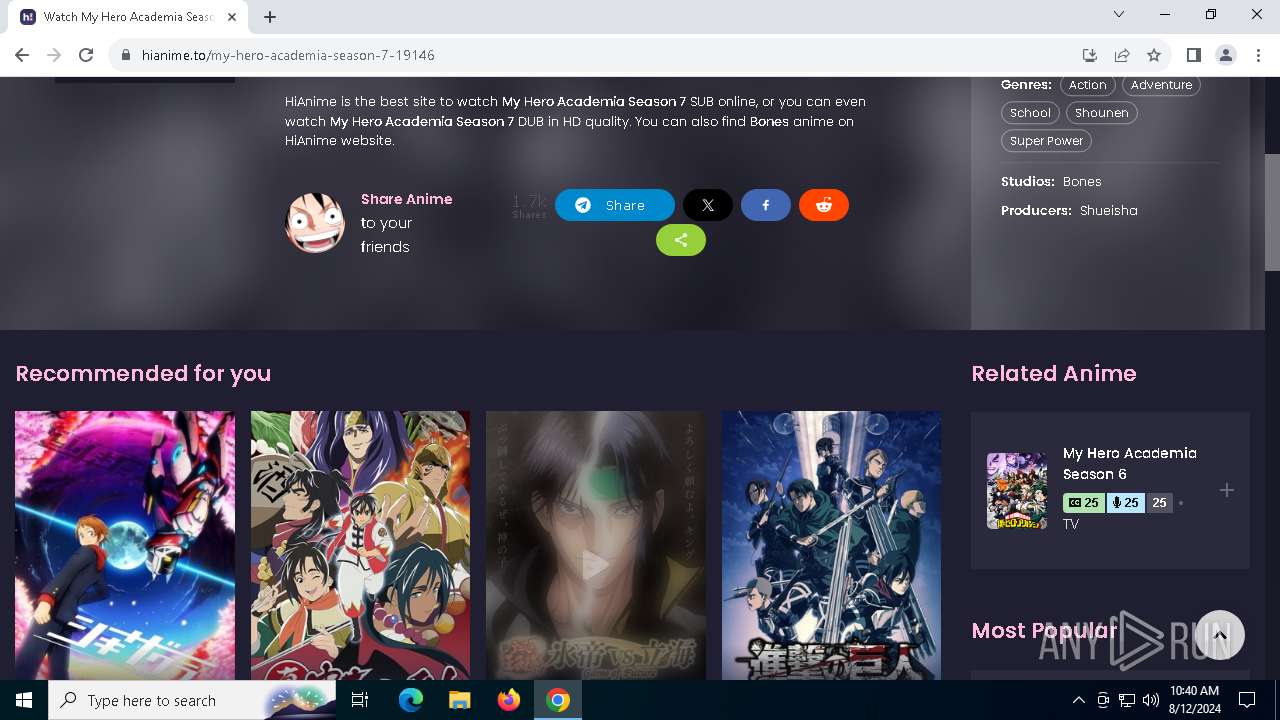Launch Firefox from taskbar
The image size is (1280, 720).
(x=509, y=700)
